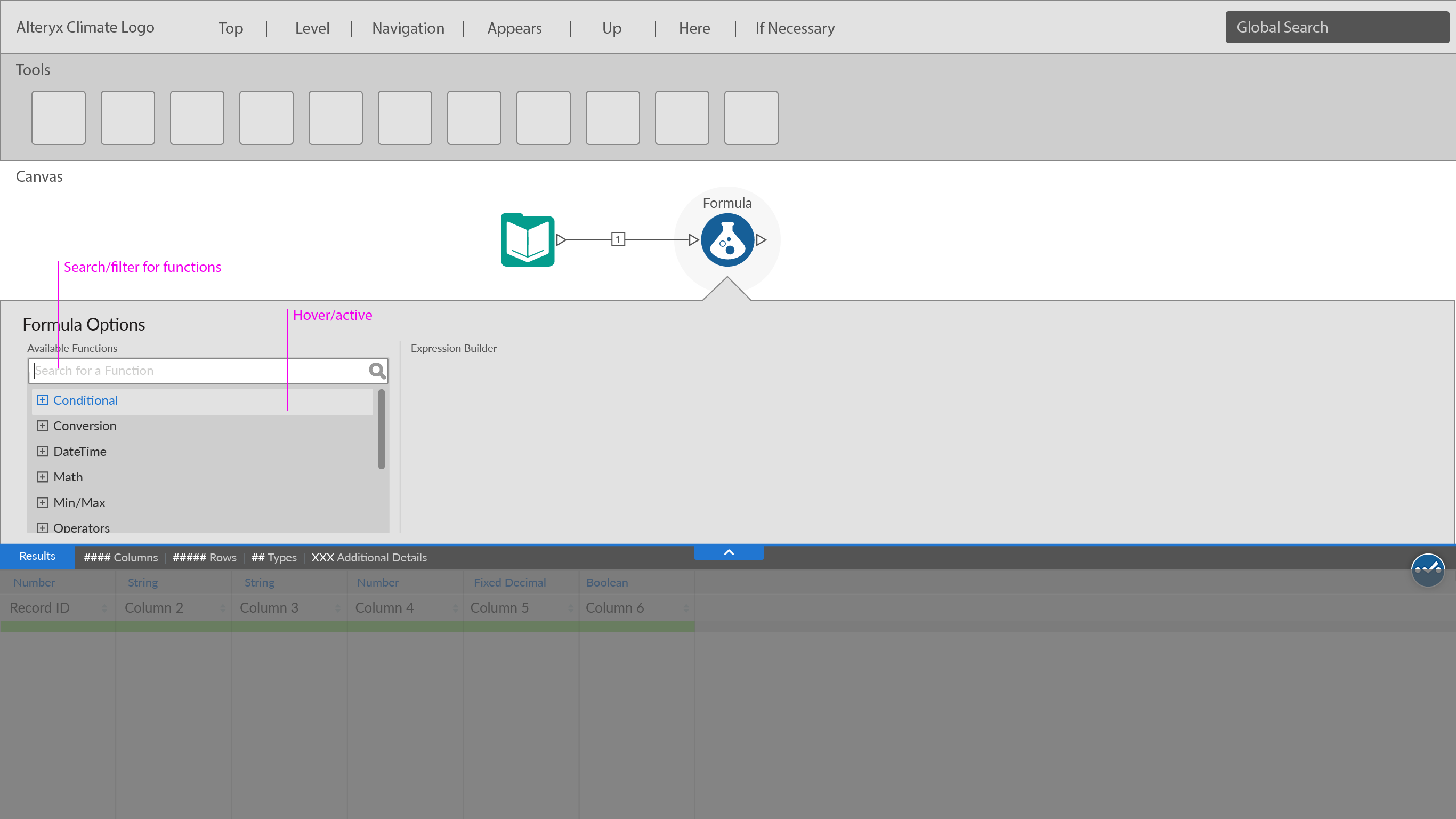Expand the Conditional functions category
Screen dimensions: 1456x819
[x=43, y=400]
